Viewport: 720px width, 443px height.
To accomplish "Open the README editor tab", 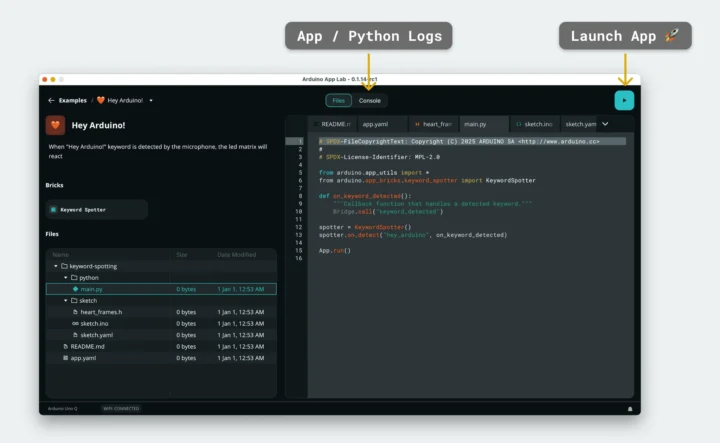I will (x=333, y=124).
